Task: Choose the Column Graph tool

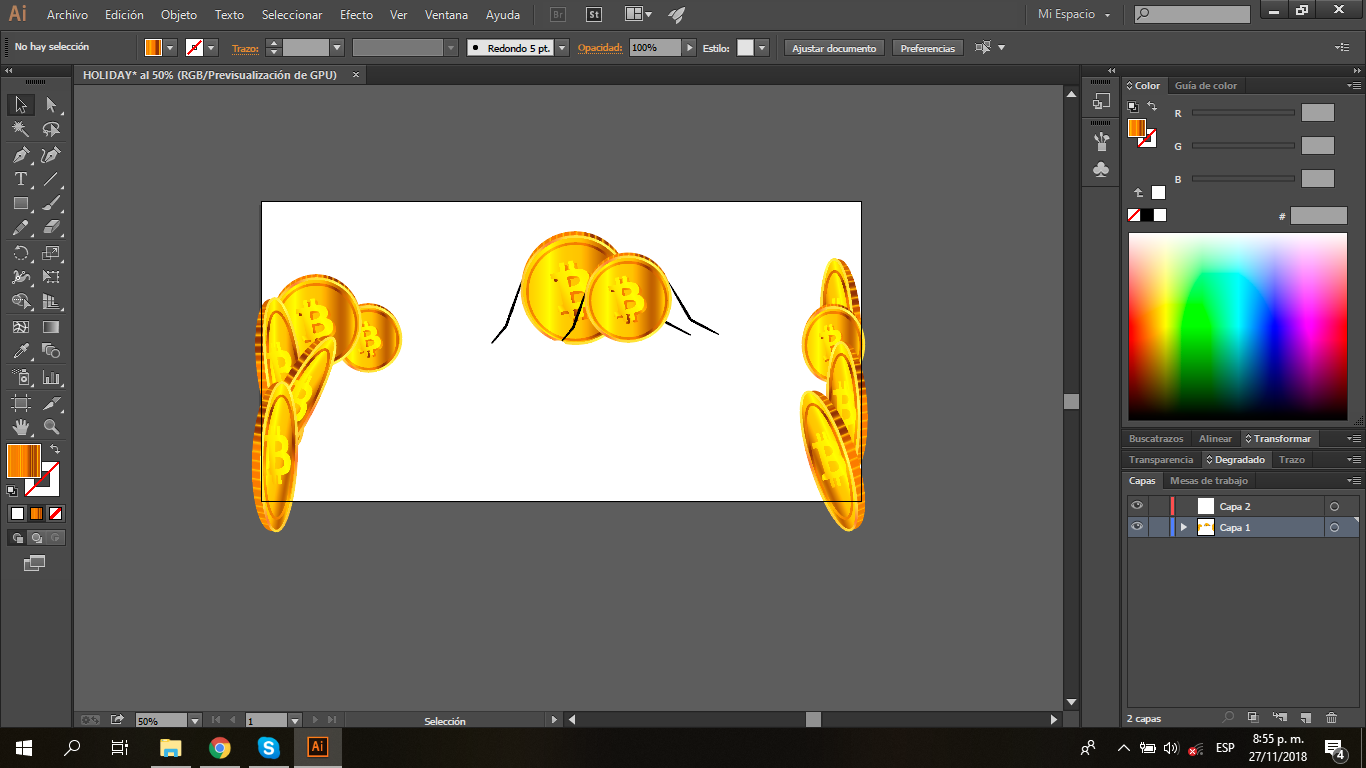Action: click(51, 378)
